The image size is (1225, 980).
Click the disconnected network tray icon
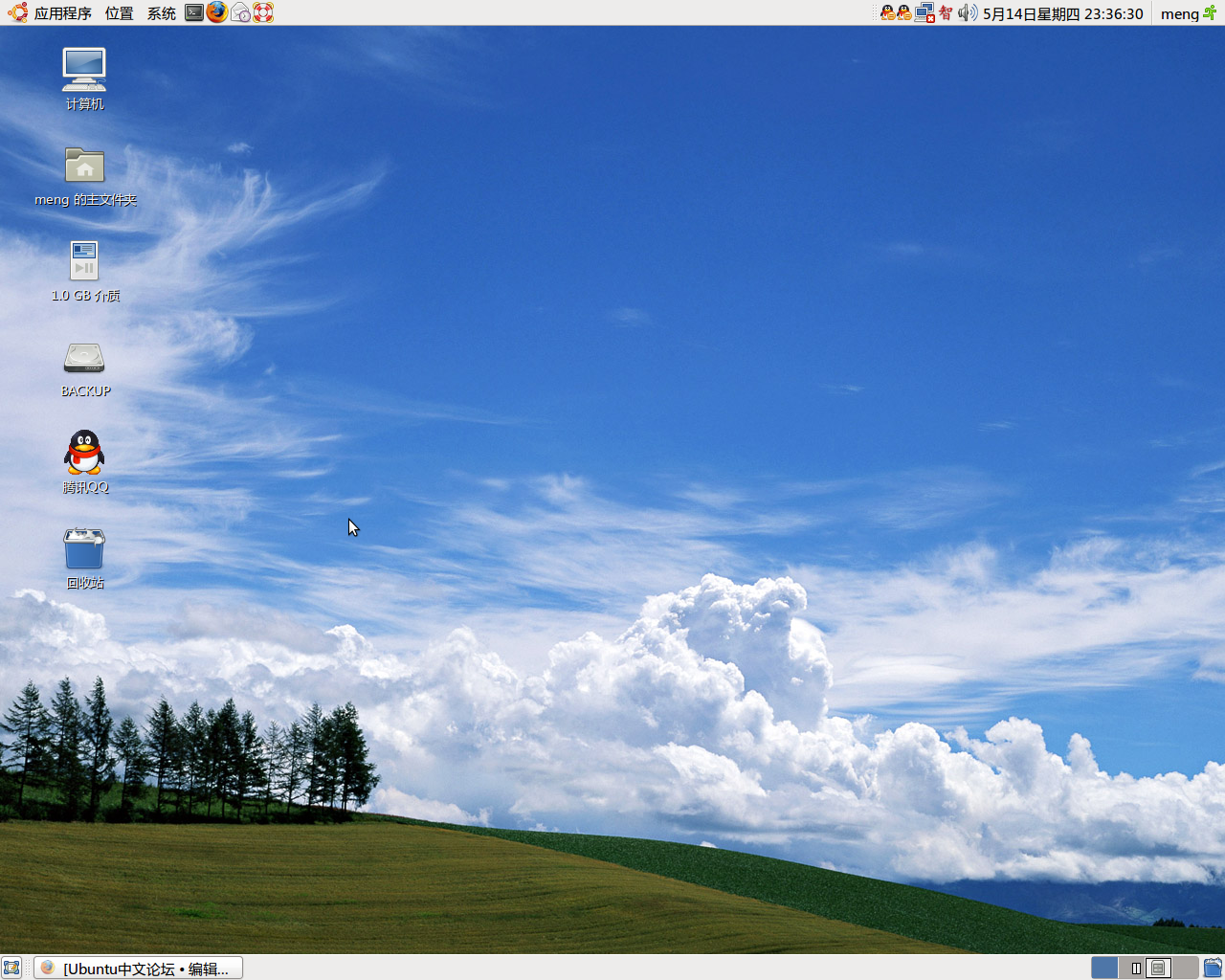coord(924,13)
